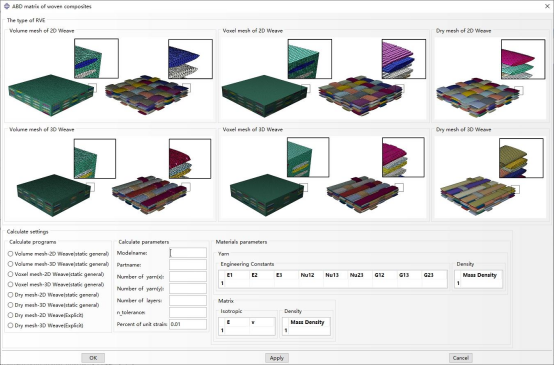Click the Number of layers input field
The image size is (554, 365).
pyautogui.click(x=188, y=300)
